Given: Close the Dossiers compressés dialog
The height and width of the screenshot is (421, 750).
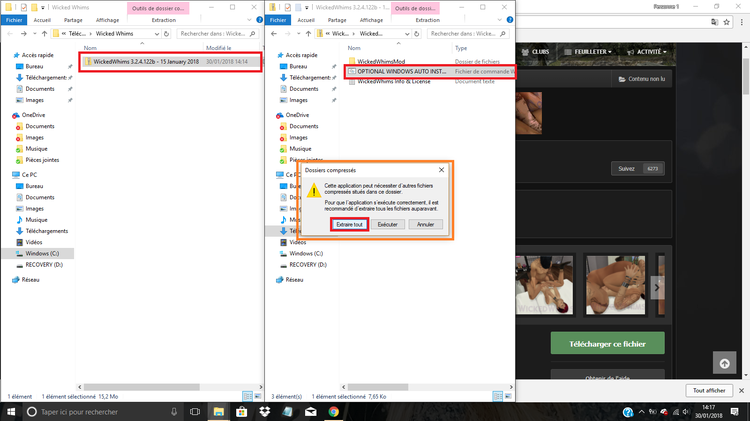Looking at the screenshot, I should (441, 170).
